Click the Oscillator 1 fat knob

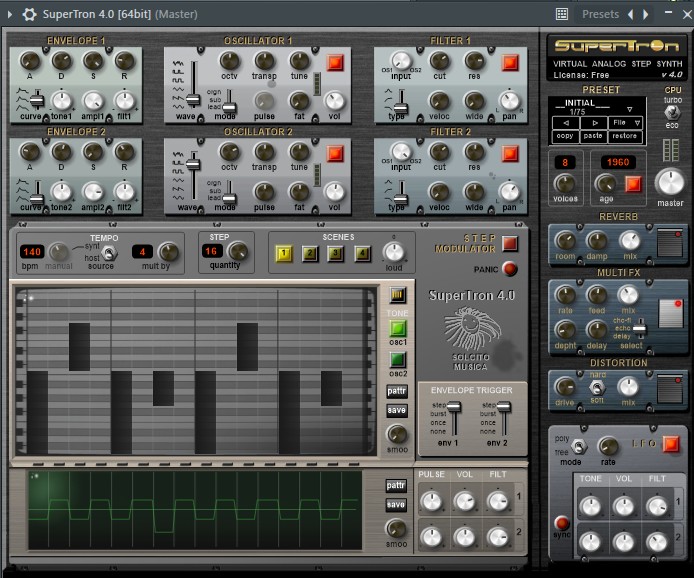(x=299, y=101)
